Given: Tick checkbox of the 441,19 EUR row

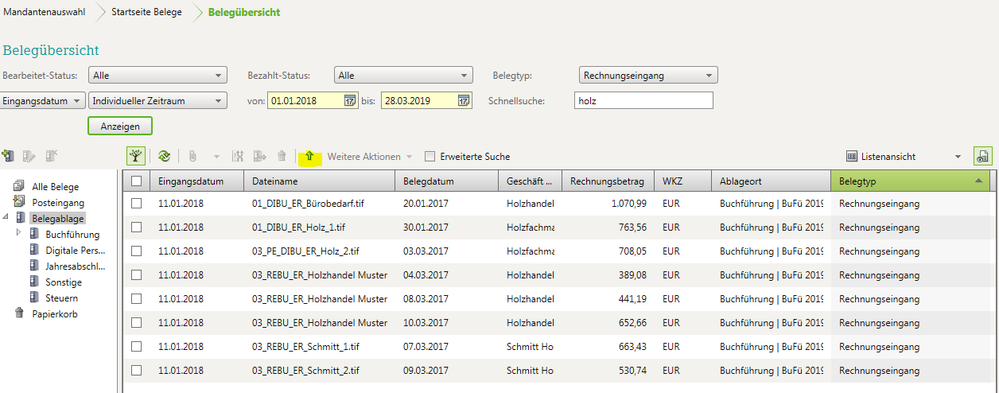Looking at the screenshot, I should click(x=136, y=299).
